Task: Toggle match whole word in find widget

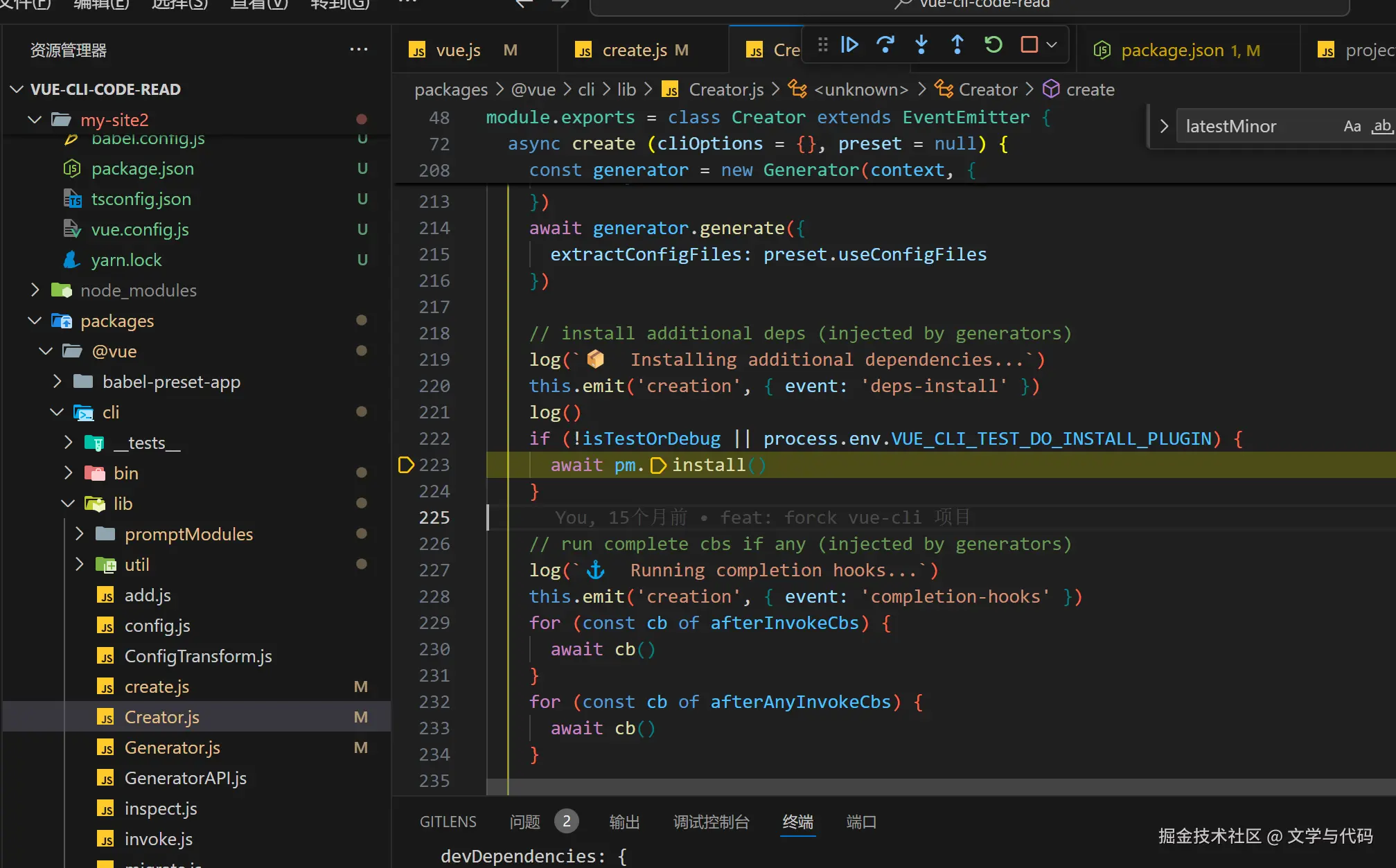Action: pos(1382,126)
